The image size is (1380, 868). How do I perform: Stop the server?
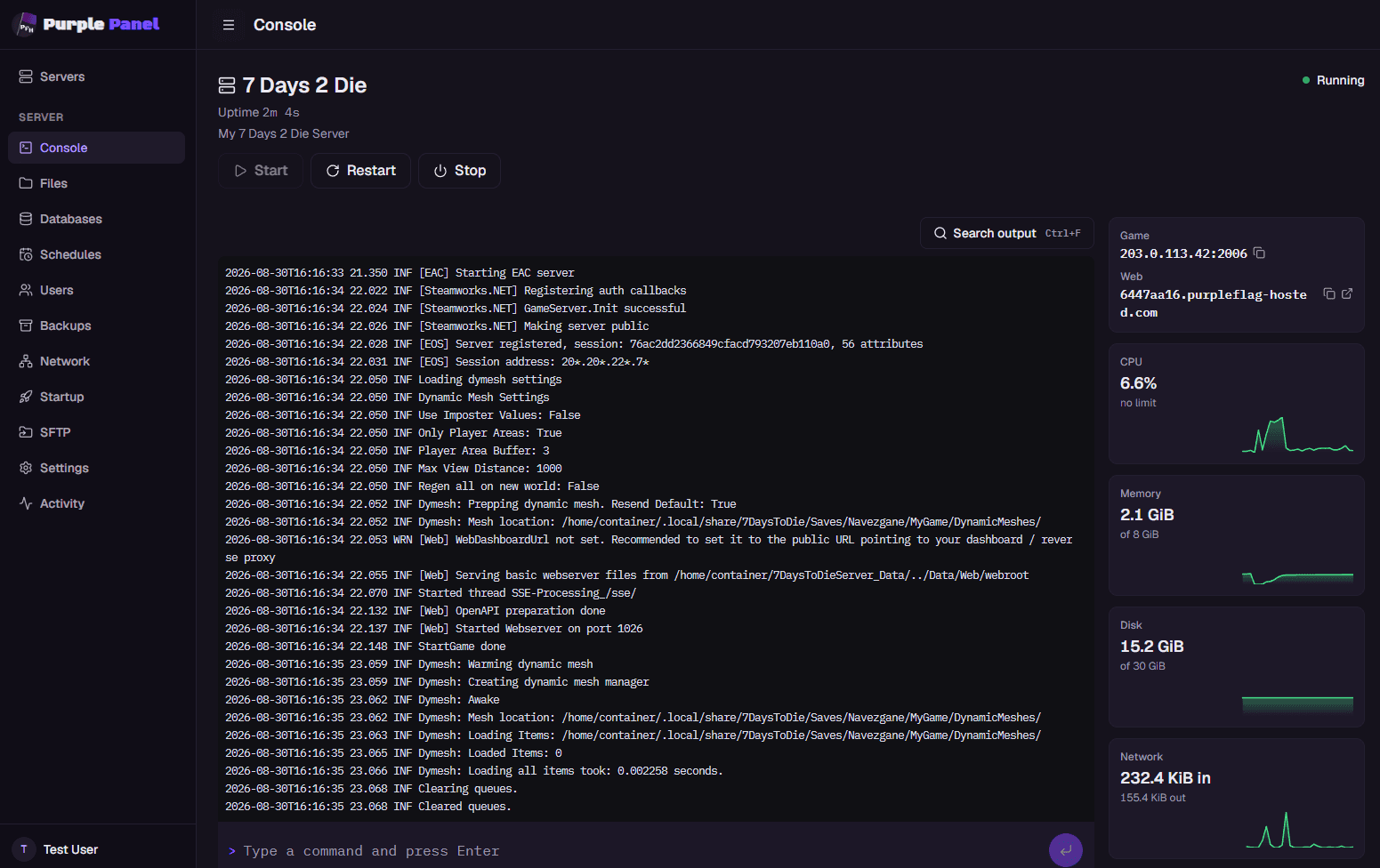coord(459,171)
